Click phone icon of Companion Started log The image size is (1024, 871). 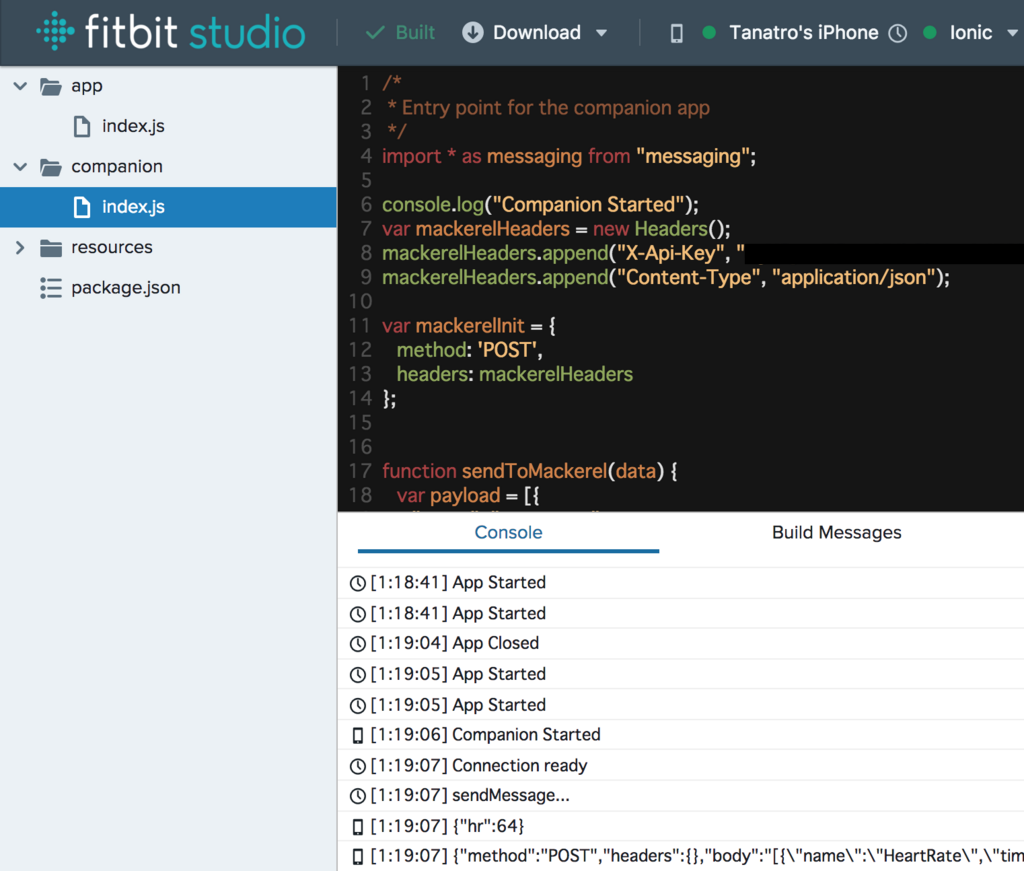(357, 736)
